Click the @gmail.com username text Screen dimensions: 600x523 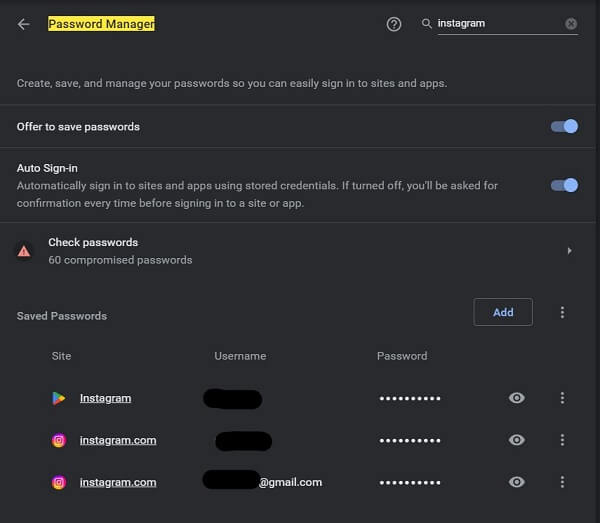pyautogui.click(x=291, y=482)
